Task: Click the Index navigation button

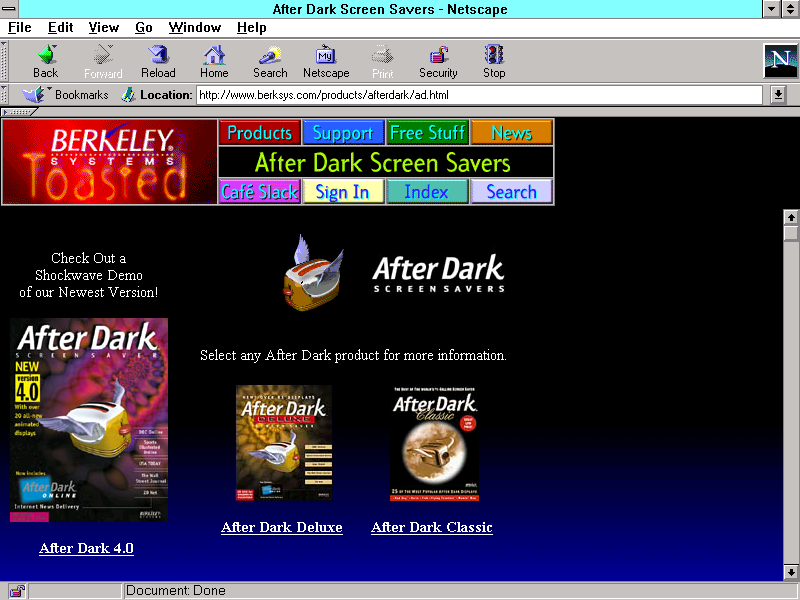Action: coord(427,192)
